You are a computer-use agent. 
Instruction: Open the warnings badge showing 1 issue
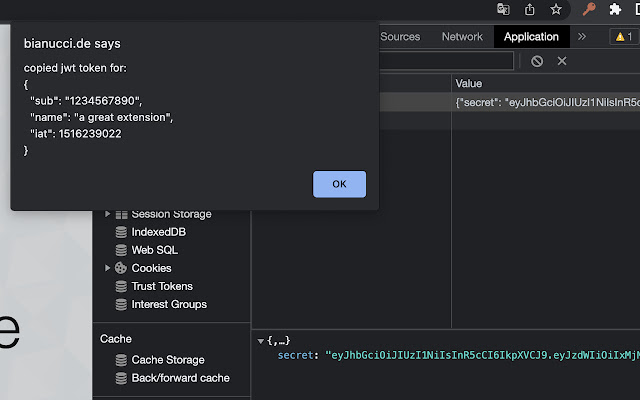coord(622,37)
